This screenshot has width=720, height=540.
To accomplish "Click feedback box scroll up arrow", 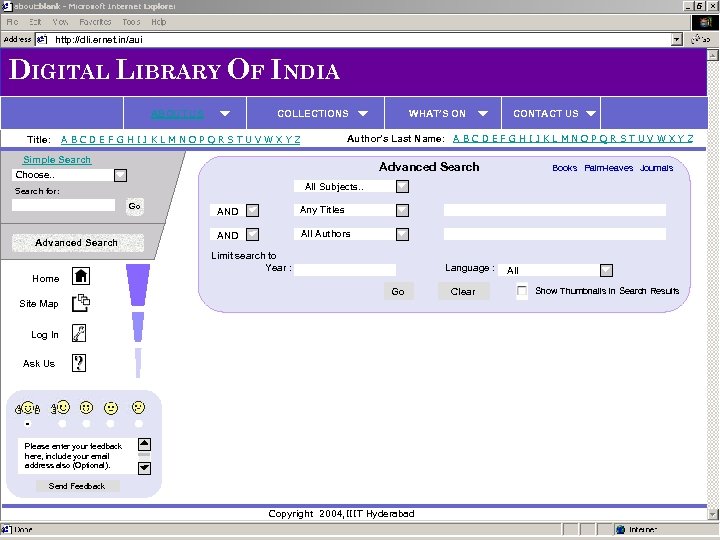I will point(144,444).
